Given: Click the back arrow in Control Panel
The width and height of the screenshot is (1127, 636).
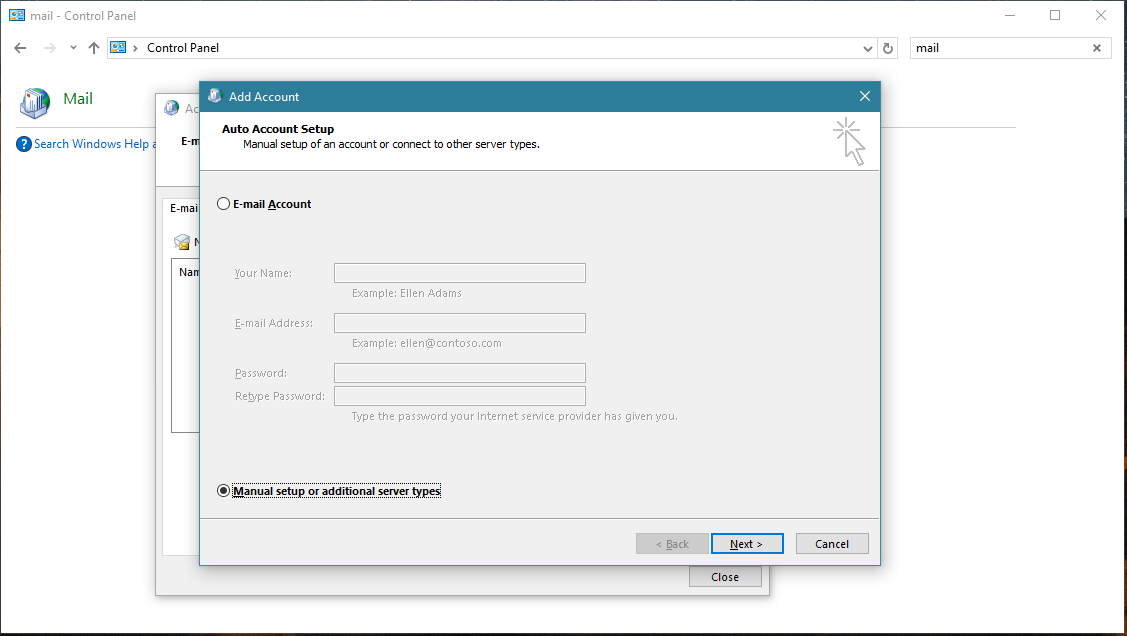Looking at the screenshot, I should (x=20, y=48).
